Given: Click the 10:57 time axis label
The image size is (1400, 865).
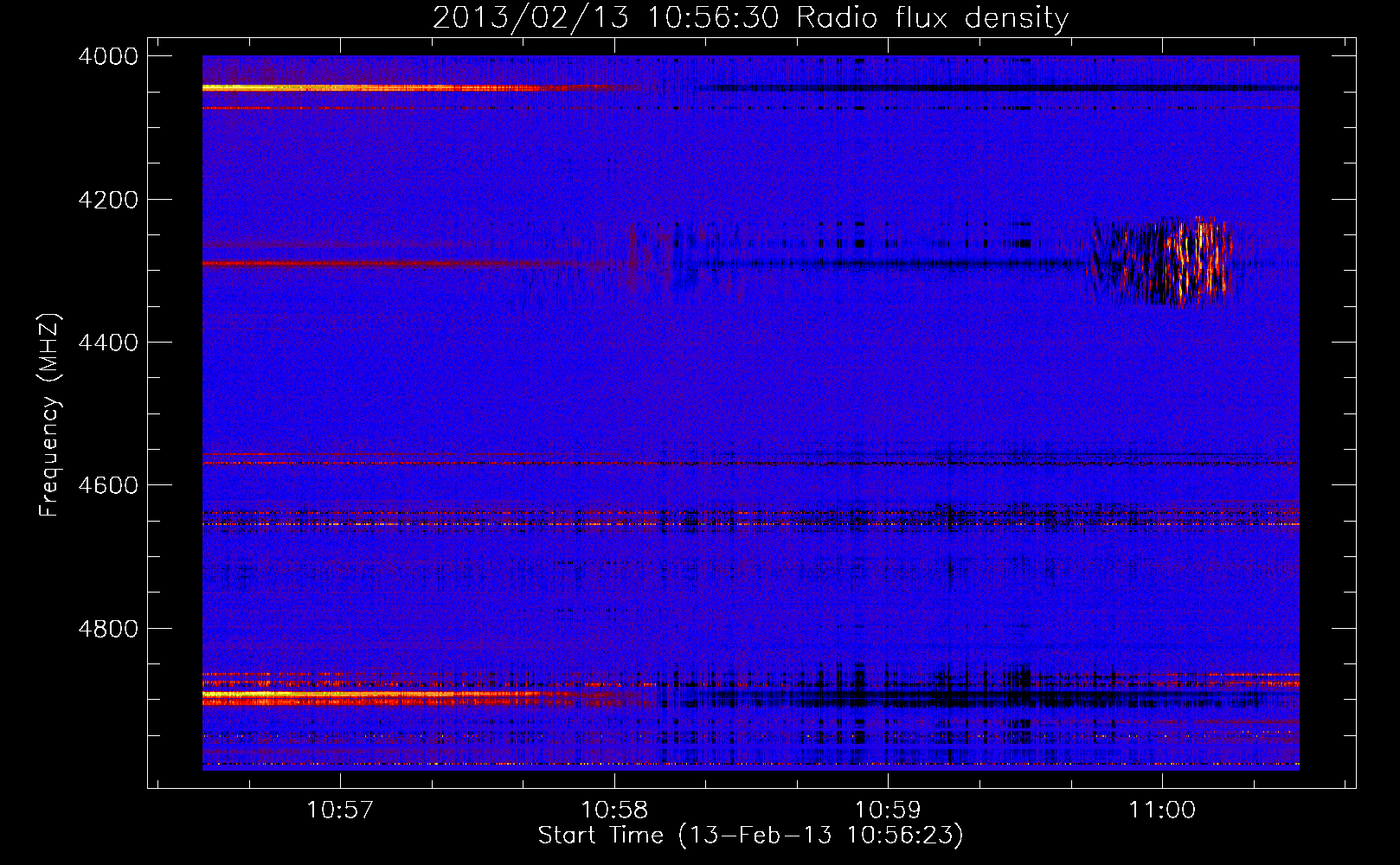Looking at the screenshot, I should coord(340,810).
